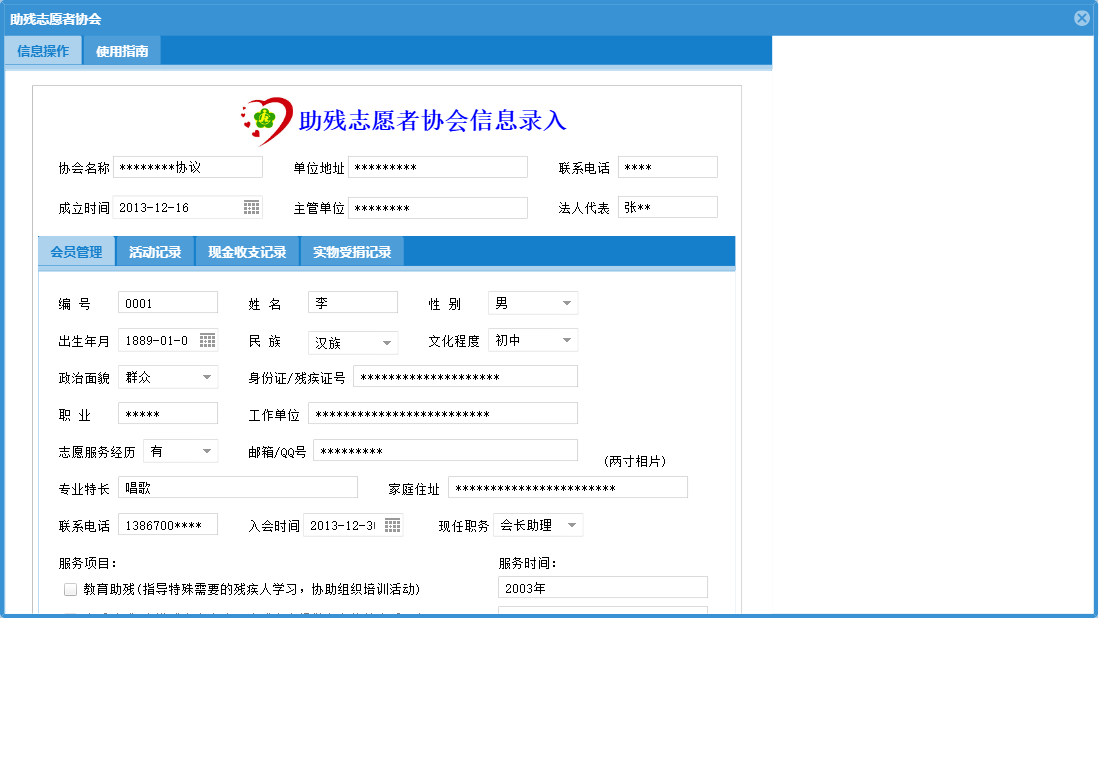Viewport: 1099px width, 767px height.
Task: Select the 信息操作 tab
Action: click(43, 48)
